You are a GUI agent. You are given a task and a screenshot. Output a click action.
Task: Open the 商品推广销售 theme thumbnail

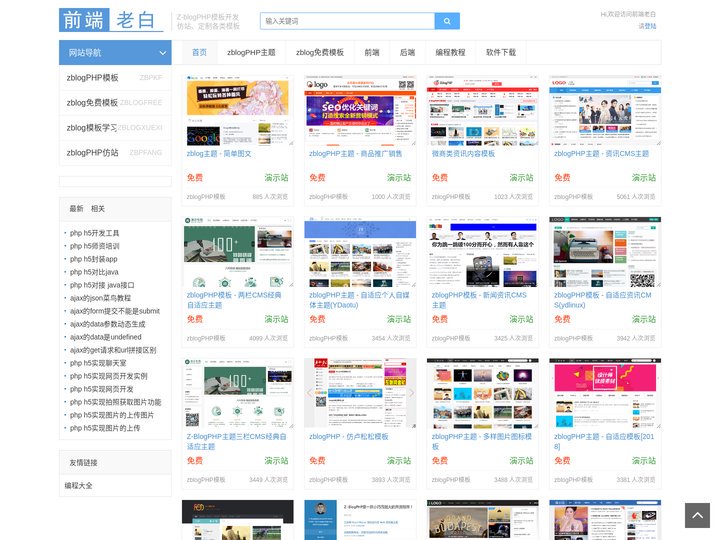[360, 111]
